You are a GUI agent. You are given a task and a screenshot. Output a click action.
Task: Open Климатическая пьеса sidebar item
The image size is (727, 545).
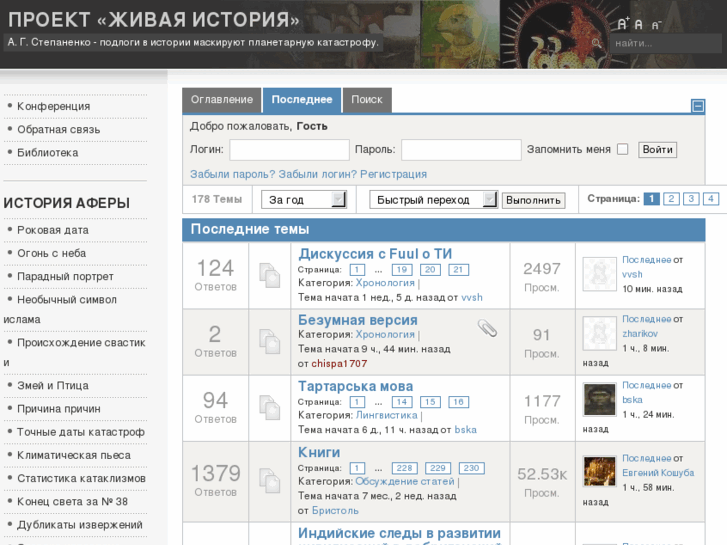[74, 455]
